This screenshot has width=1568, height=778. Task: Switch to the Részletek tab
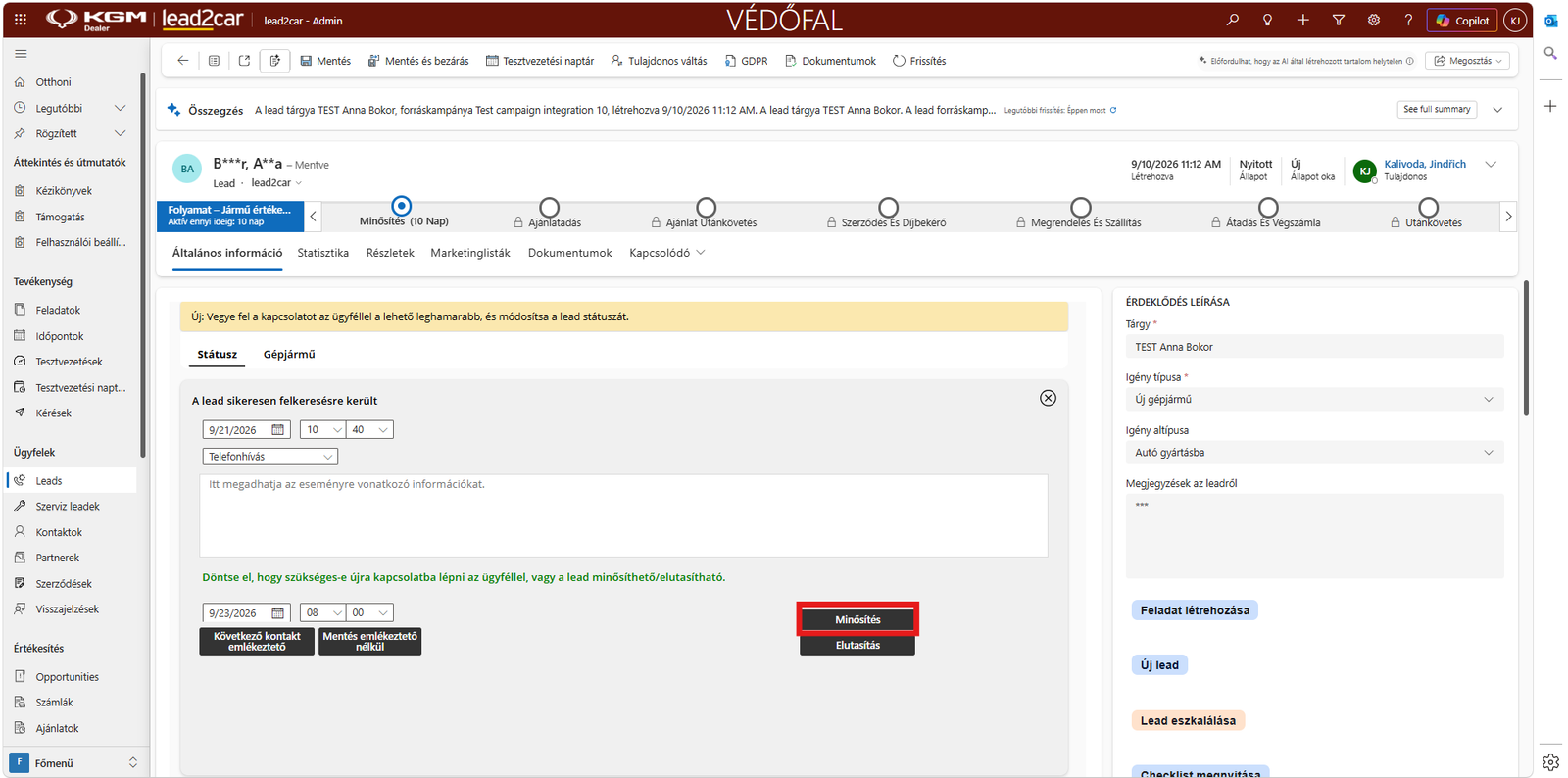(390, 253)
